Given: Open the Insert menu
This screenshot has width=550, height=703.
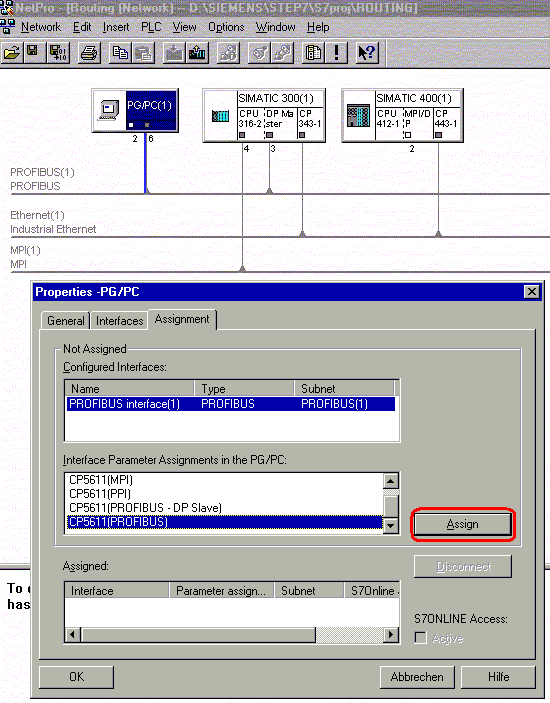Looking at the screenshot, I should pyautogui.click(x=116, y=27).
